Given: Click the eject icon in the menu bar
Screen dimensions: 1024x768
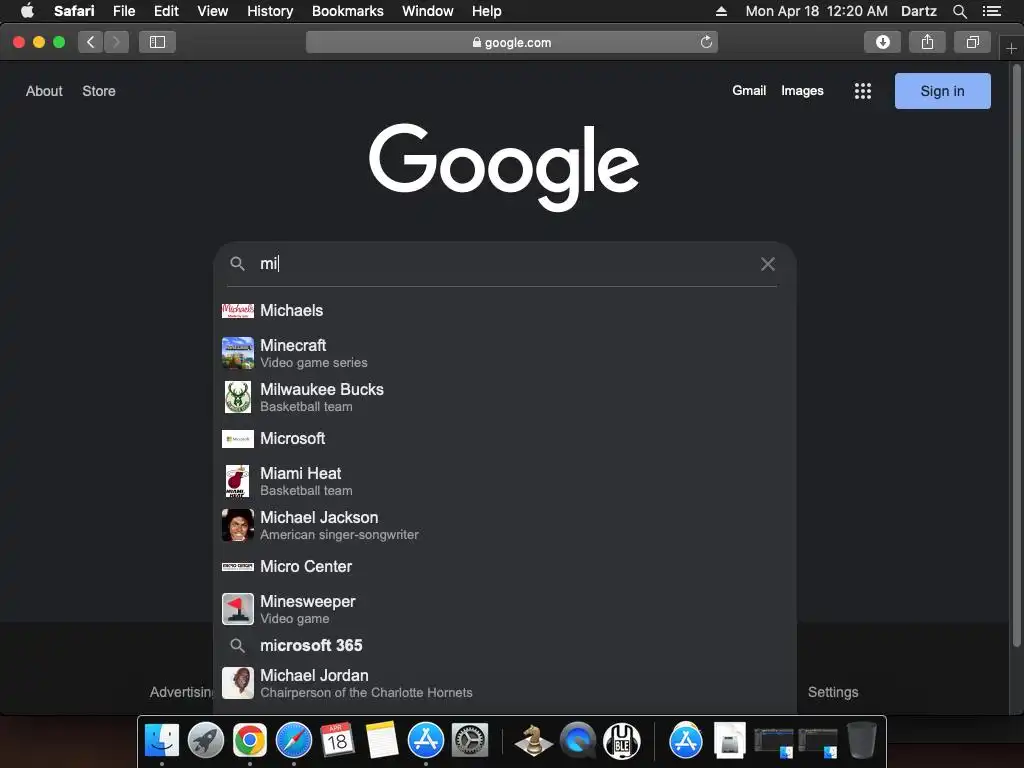Looking at the screenshot, I should 721,11.
